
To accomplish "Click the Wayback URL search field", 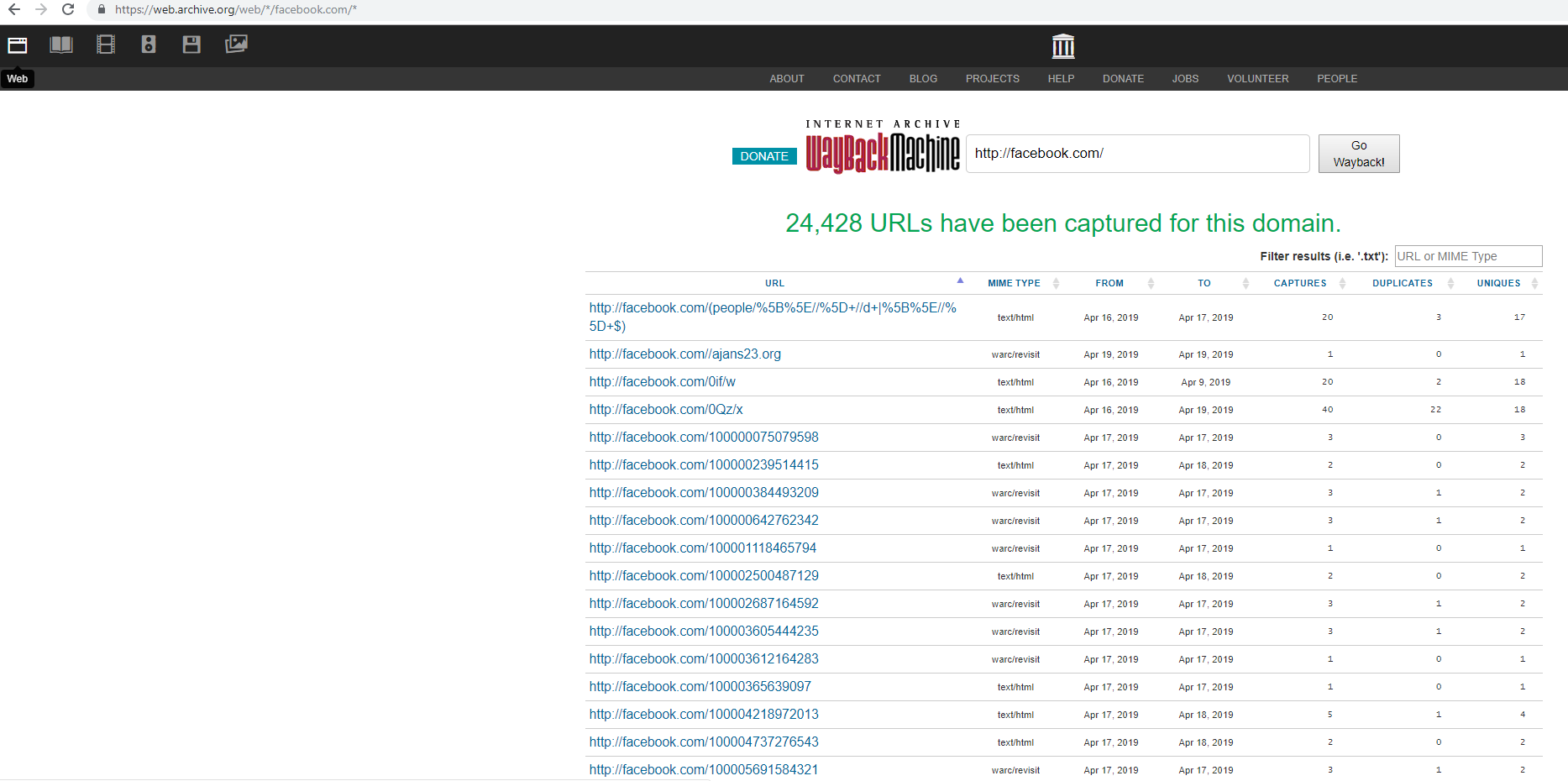I will (x=1138, y=154).
